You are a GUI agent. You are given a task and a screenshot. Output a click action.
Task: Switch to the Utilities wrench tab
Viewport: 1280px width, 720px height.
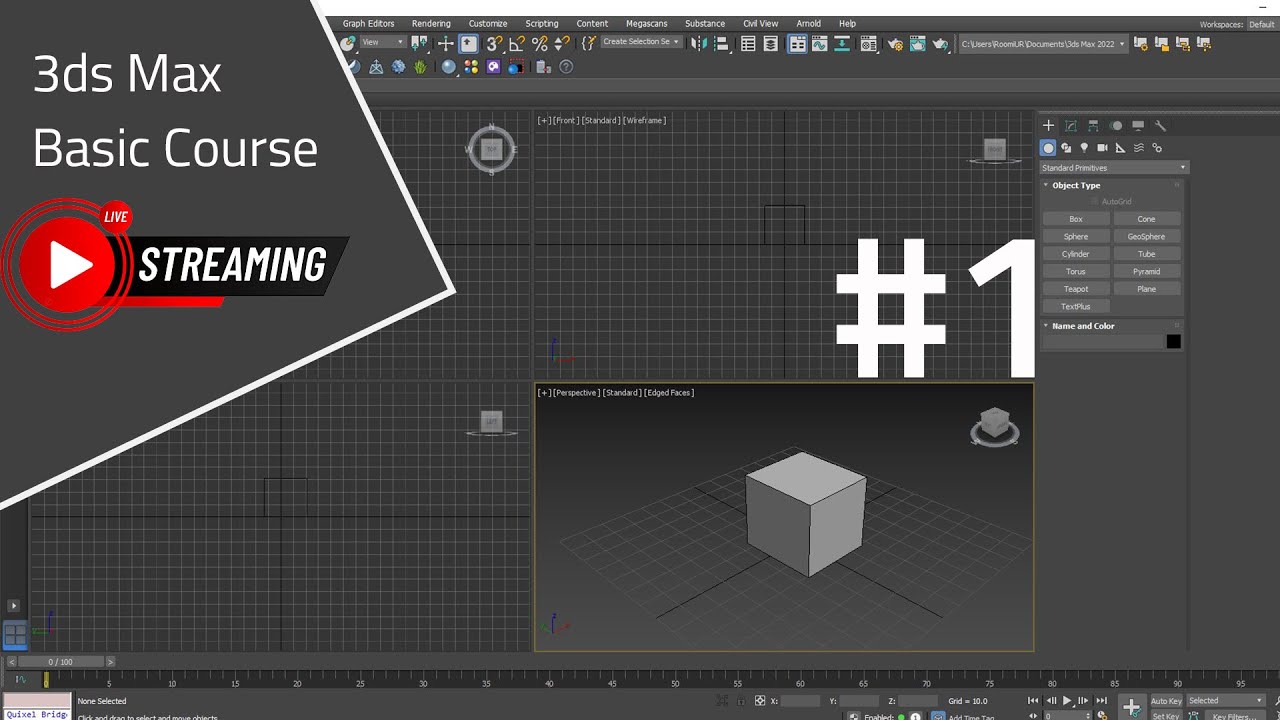coord(1161,126)
